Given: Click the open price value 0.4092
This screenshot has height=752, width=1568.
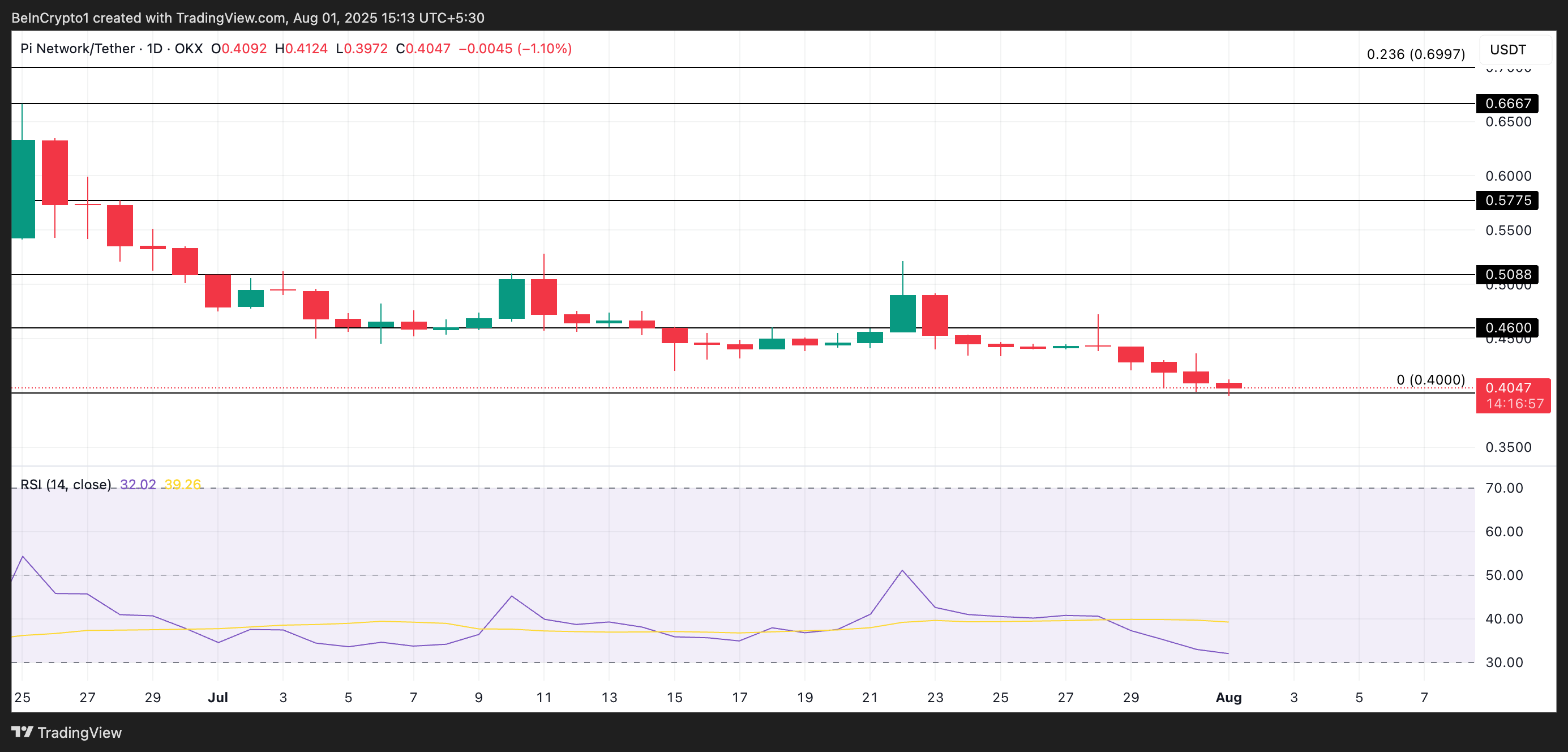Looking at the screenshot, I should click(243, 49).
